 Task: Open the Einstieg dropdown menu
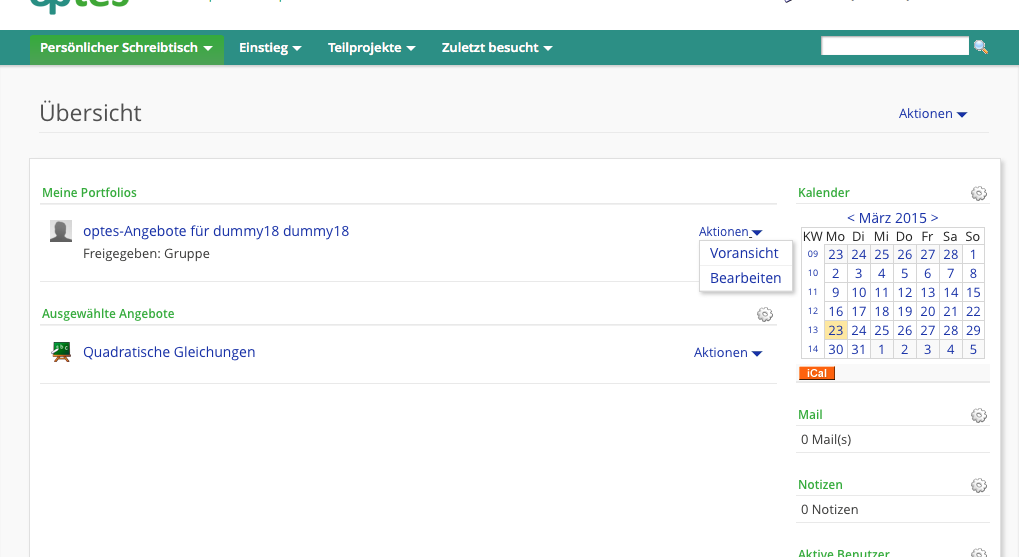[x=270, y=48]
